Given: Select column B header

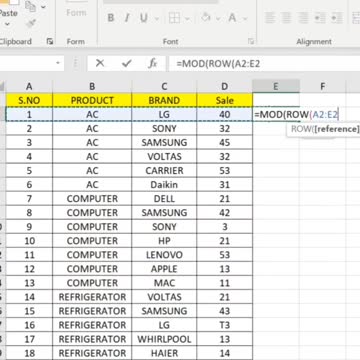Looking at the screenshot, I should [92, 86].
